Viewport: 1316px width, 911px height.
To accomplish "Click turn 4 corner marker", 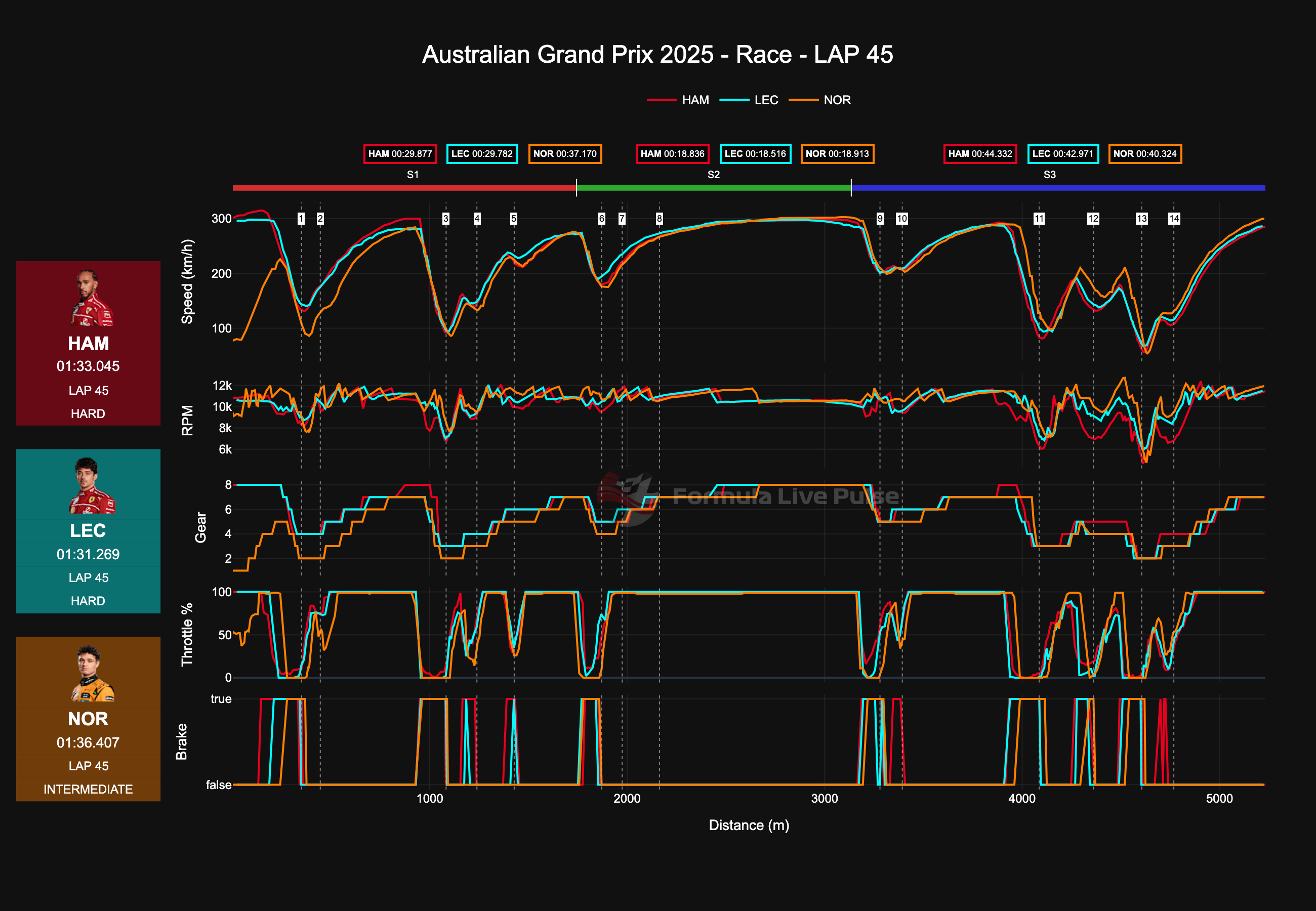I will [477, 219].
